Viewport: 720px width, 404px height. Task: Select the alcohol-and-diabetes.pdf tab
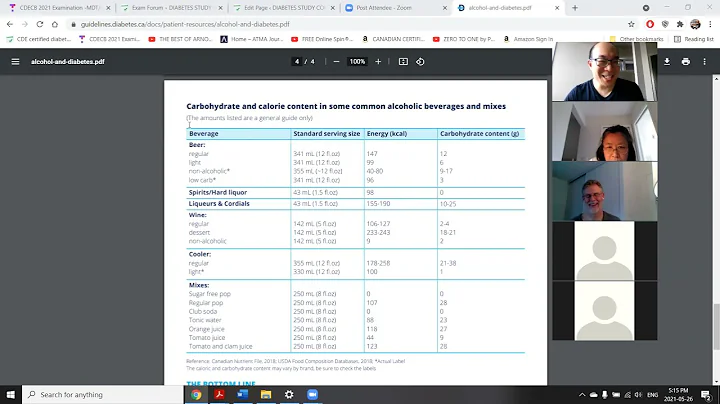(507, 8)
